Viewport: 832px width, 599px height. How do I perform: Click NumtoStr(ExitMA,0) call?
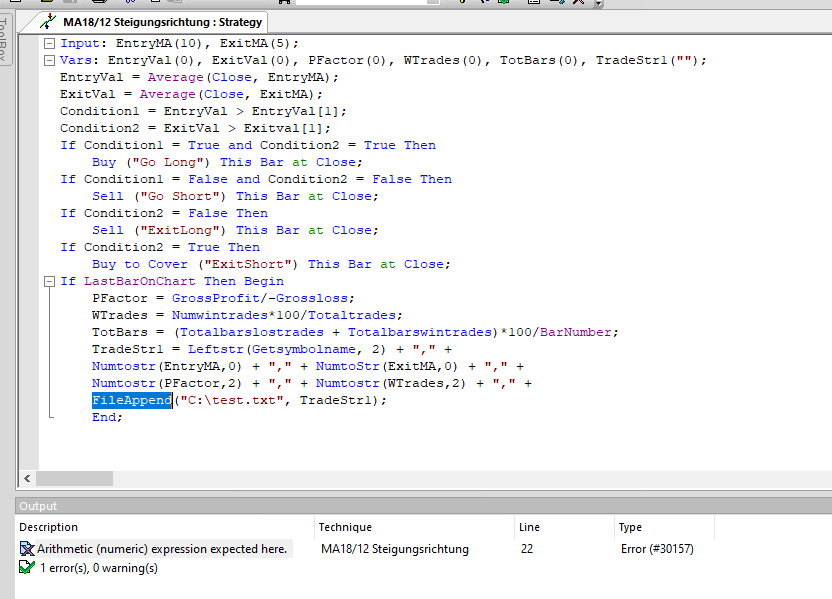[386, 366]
